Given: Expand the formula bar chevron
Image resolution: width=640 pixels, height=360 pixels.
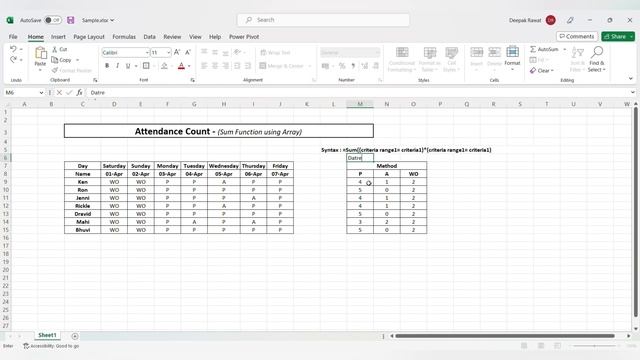Looking at the screenshot, I should 633,93.
